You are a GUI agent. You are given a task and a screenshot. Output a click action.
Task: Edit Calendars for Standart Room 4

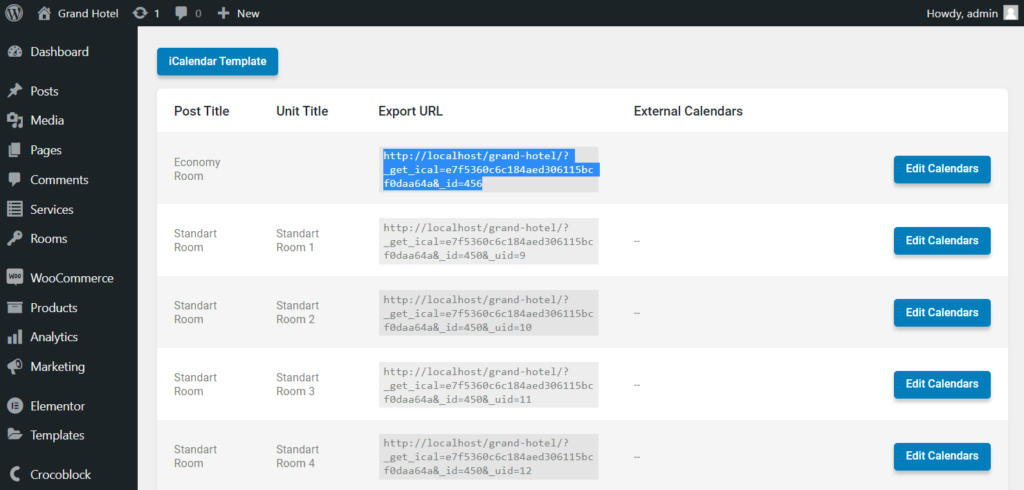click(x=942, y=457)
